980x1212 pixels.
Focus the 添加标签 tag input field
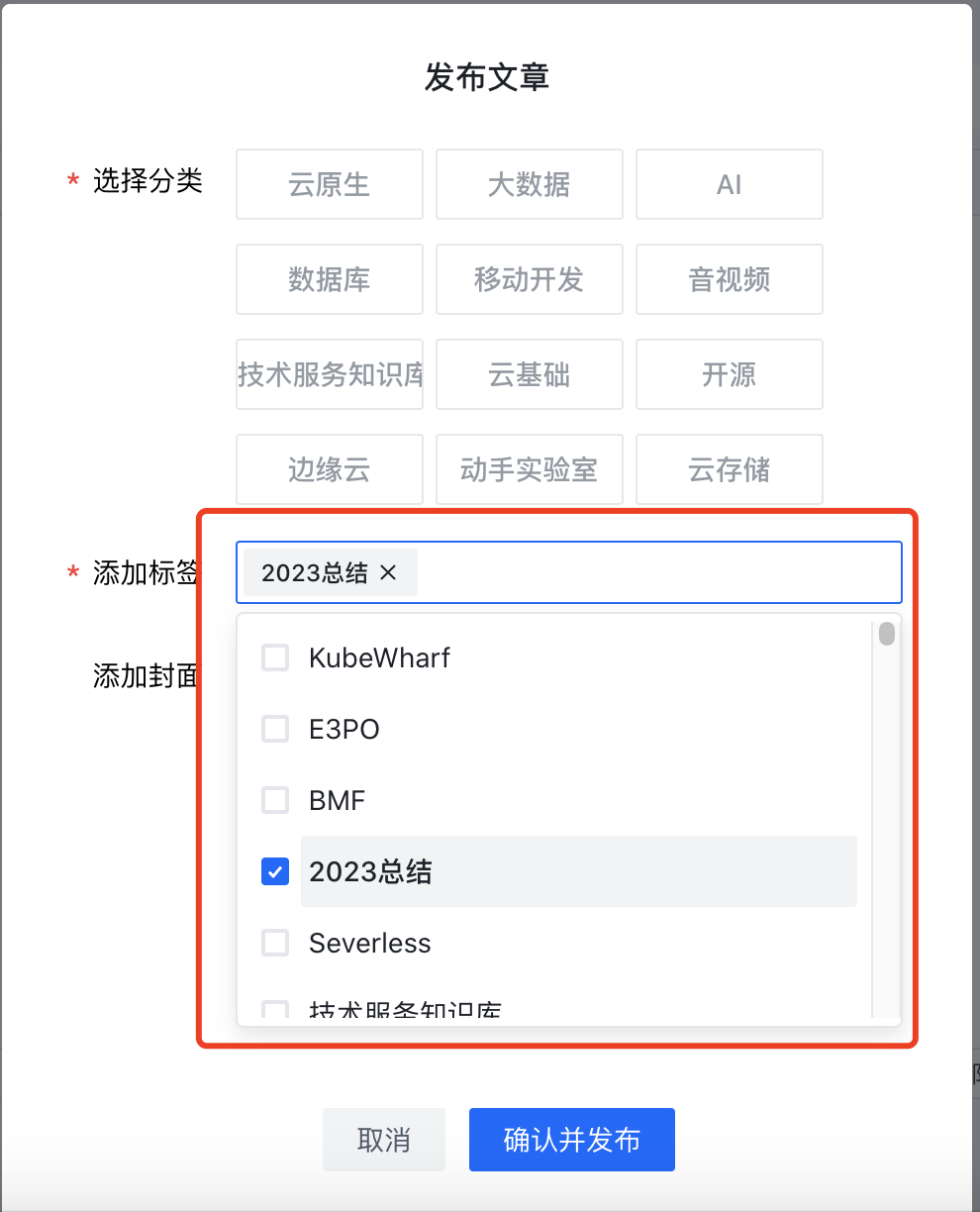653,572
